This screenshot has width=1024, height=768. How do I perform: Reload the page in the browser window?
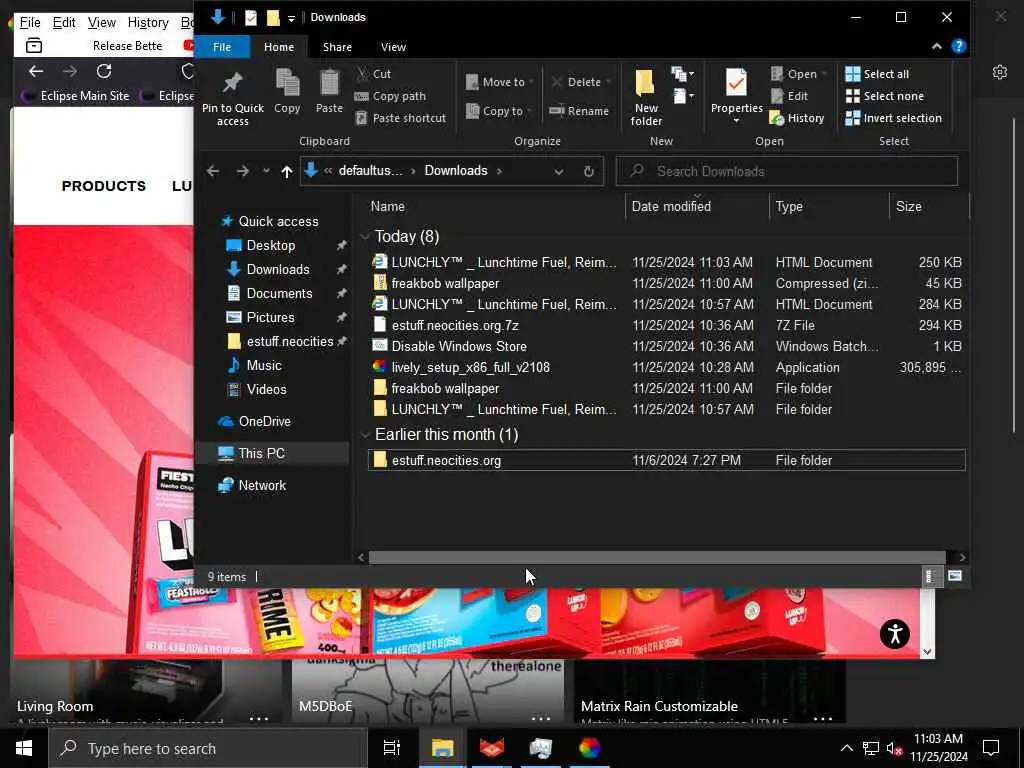pos(104,71)
